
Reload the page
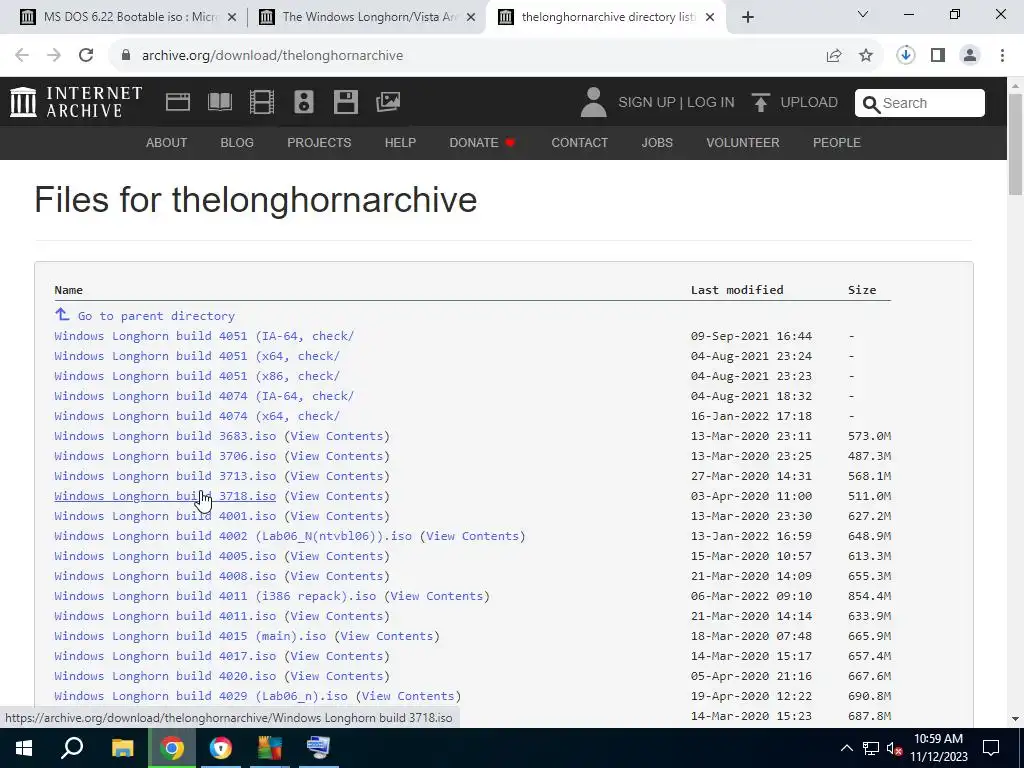tap(86, 56)
